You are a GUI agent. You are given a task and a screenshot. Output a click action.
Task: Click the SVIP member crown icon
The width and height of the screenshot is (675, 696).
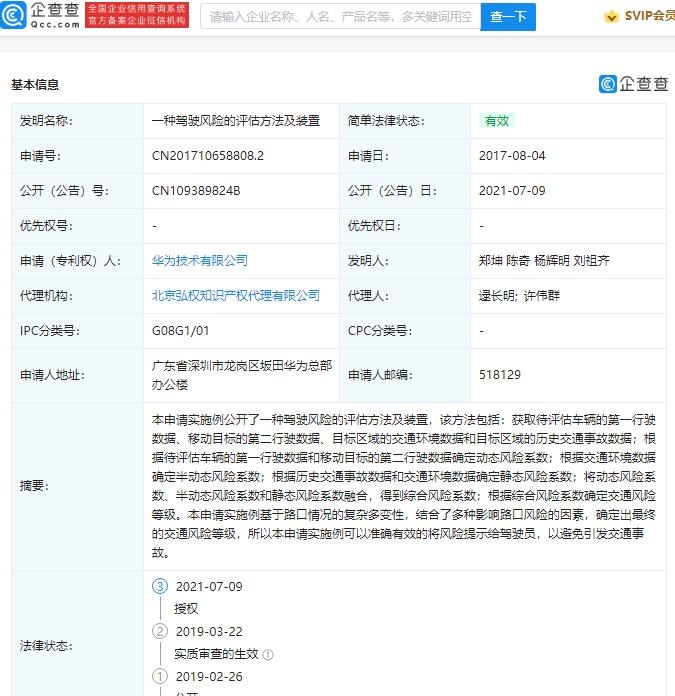click(x=611, y=16)
